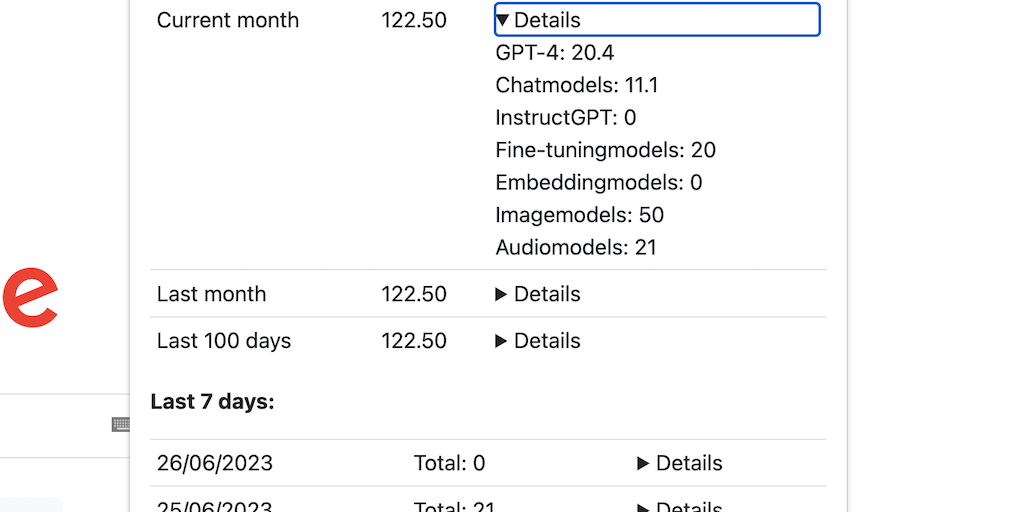Click the InstructGPT: 0 entry

click(x=566, y=118)
